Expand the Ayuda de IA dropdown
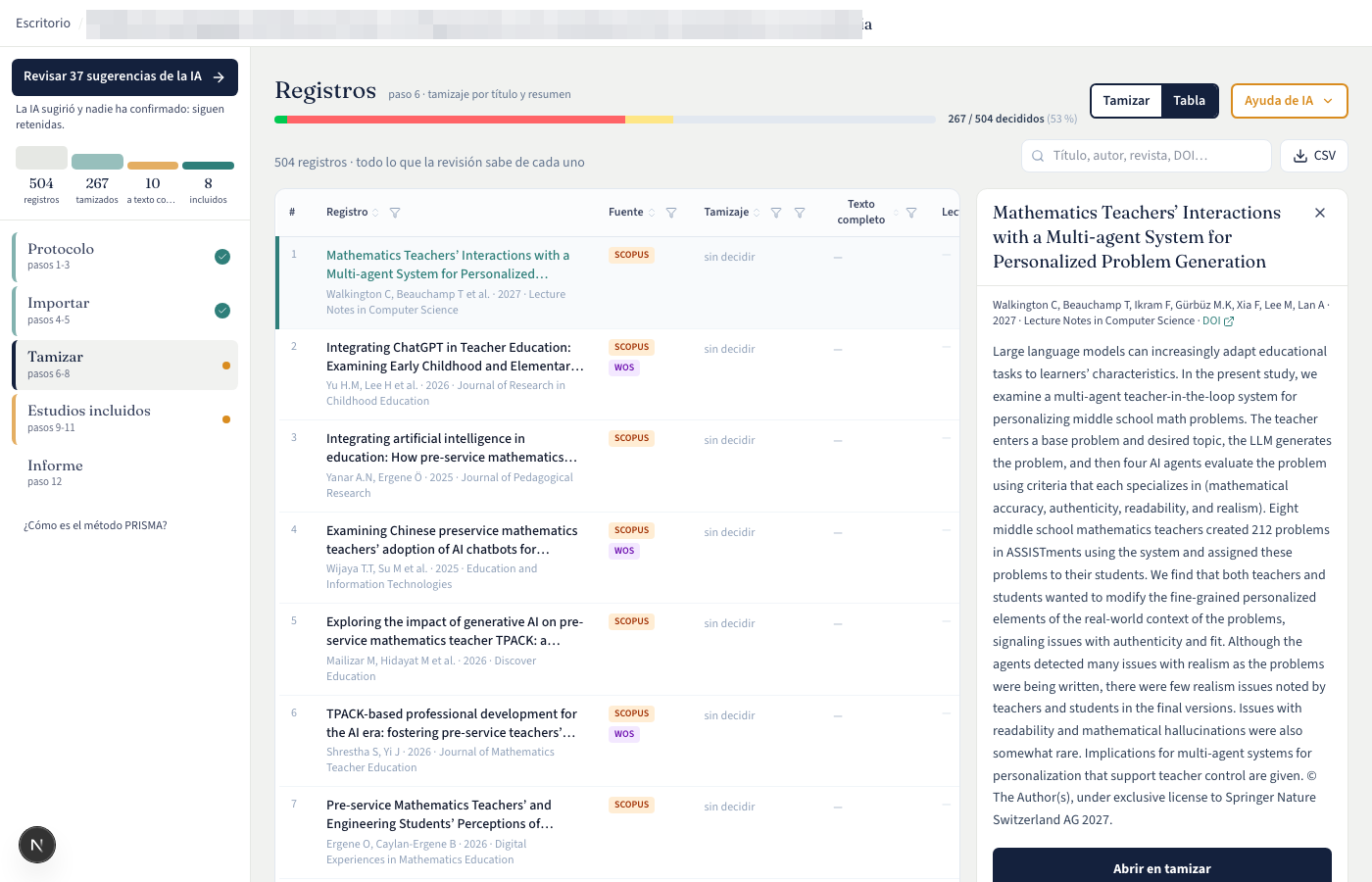The width and height of the screenshot is (1372, 882). pos(1289,101)
